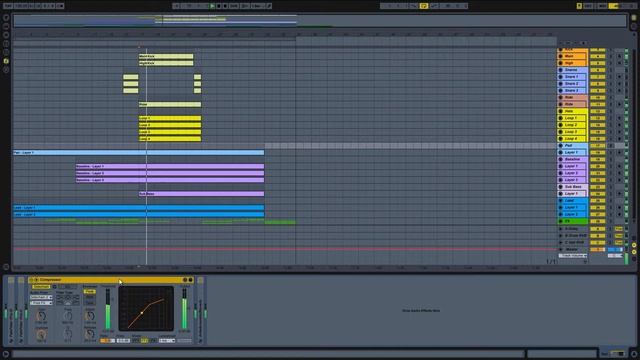Viewport: 640px width, 360px height.
Task: Click the transport Stop button
Action: pos(218,6)
